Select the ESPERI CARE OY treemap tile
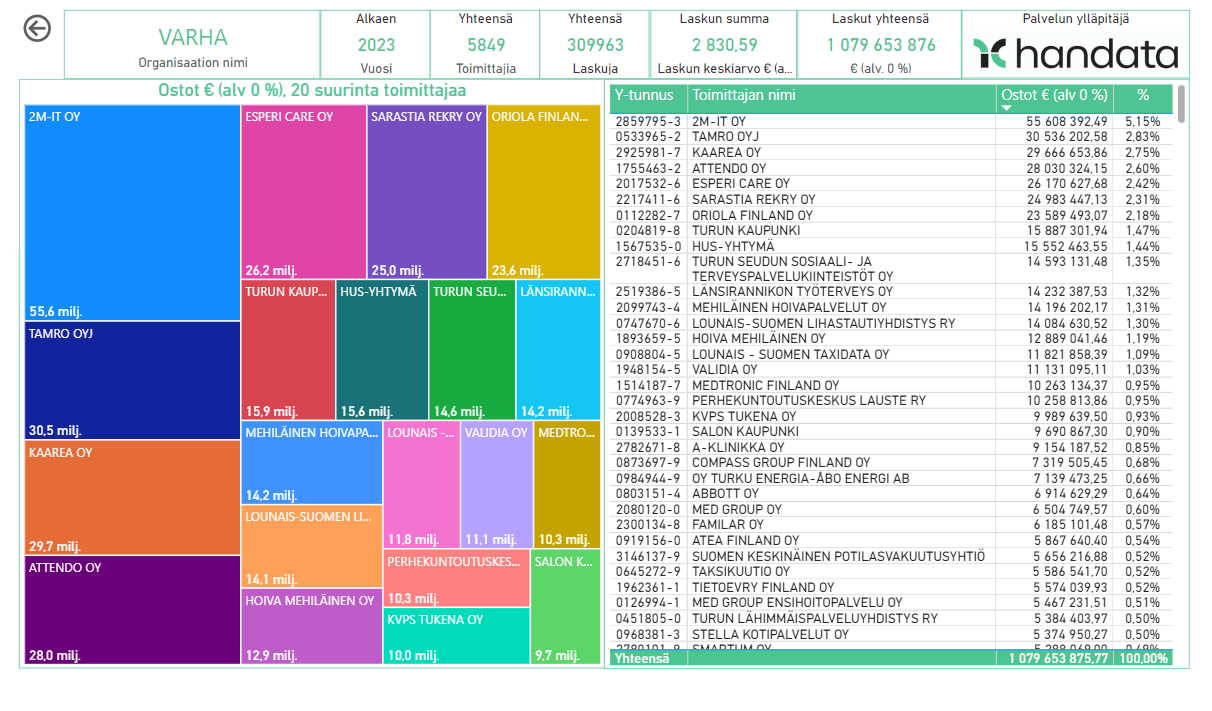Viewport: 1212px width, 711px height. [x=304, y=192]
